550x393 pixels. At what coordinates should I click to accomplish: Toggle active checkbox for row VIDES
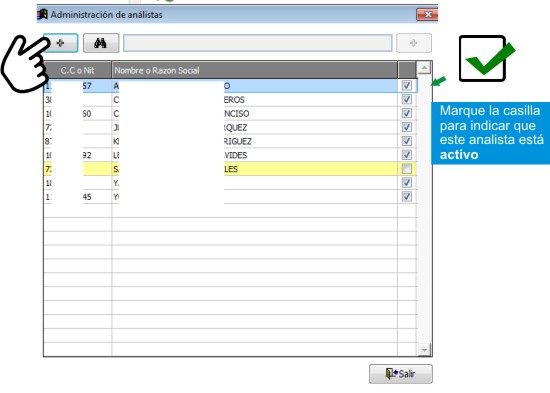pyautogui.click(x=407, y=155)
